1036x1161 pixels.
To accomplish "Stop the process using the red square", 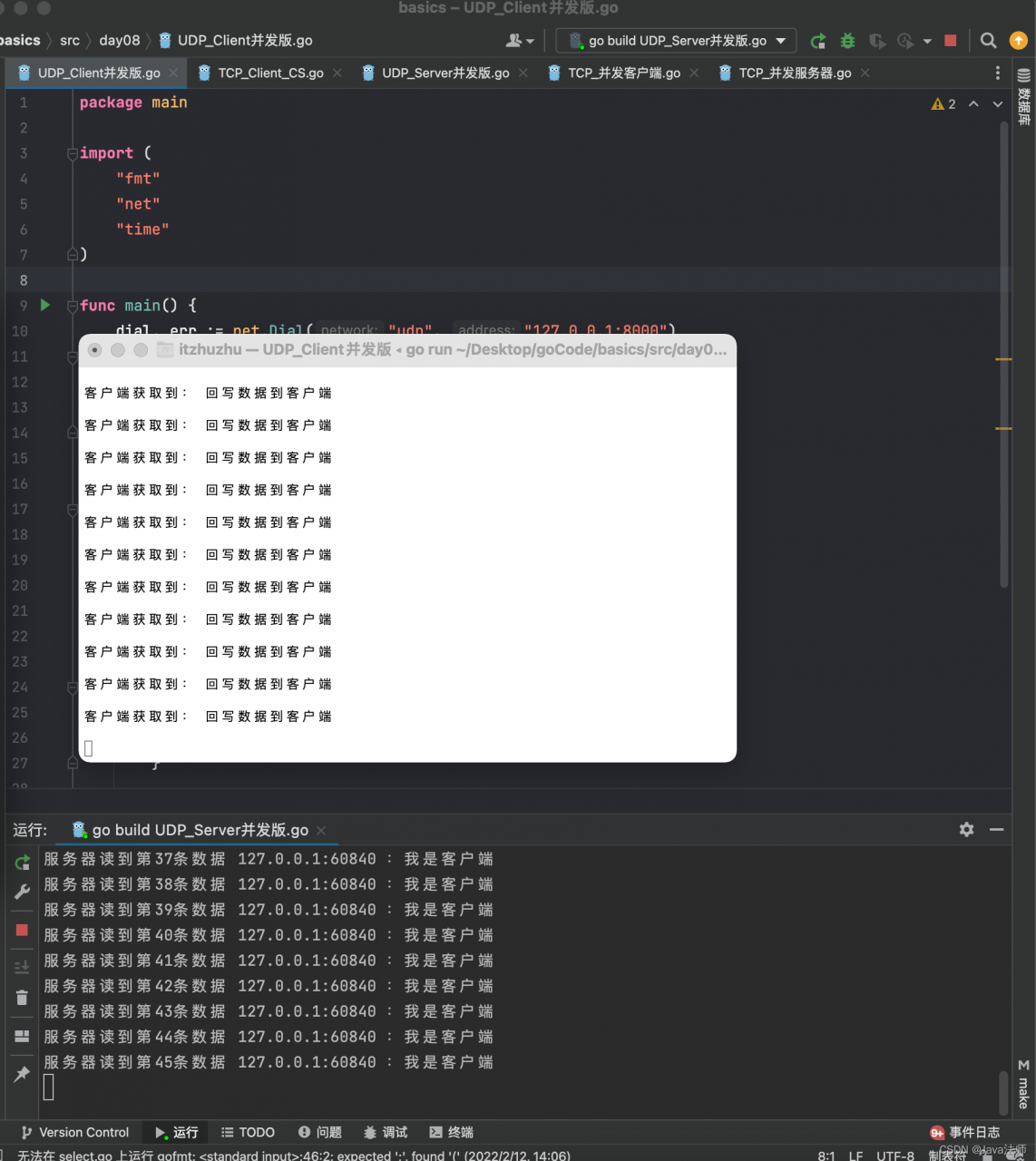I will pyautogui.click(x=951, y=41).
